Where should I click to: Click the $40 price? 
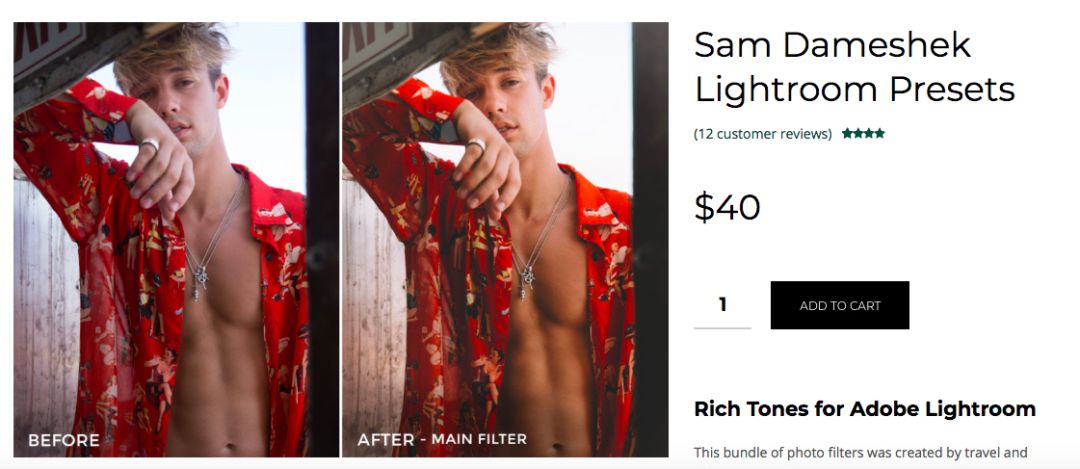click(727, 207)
